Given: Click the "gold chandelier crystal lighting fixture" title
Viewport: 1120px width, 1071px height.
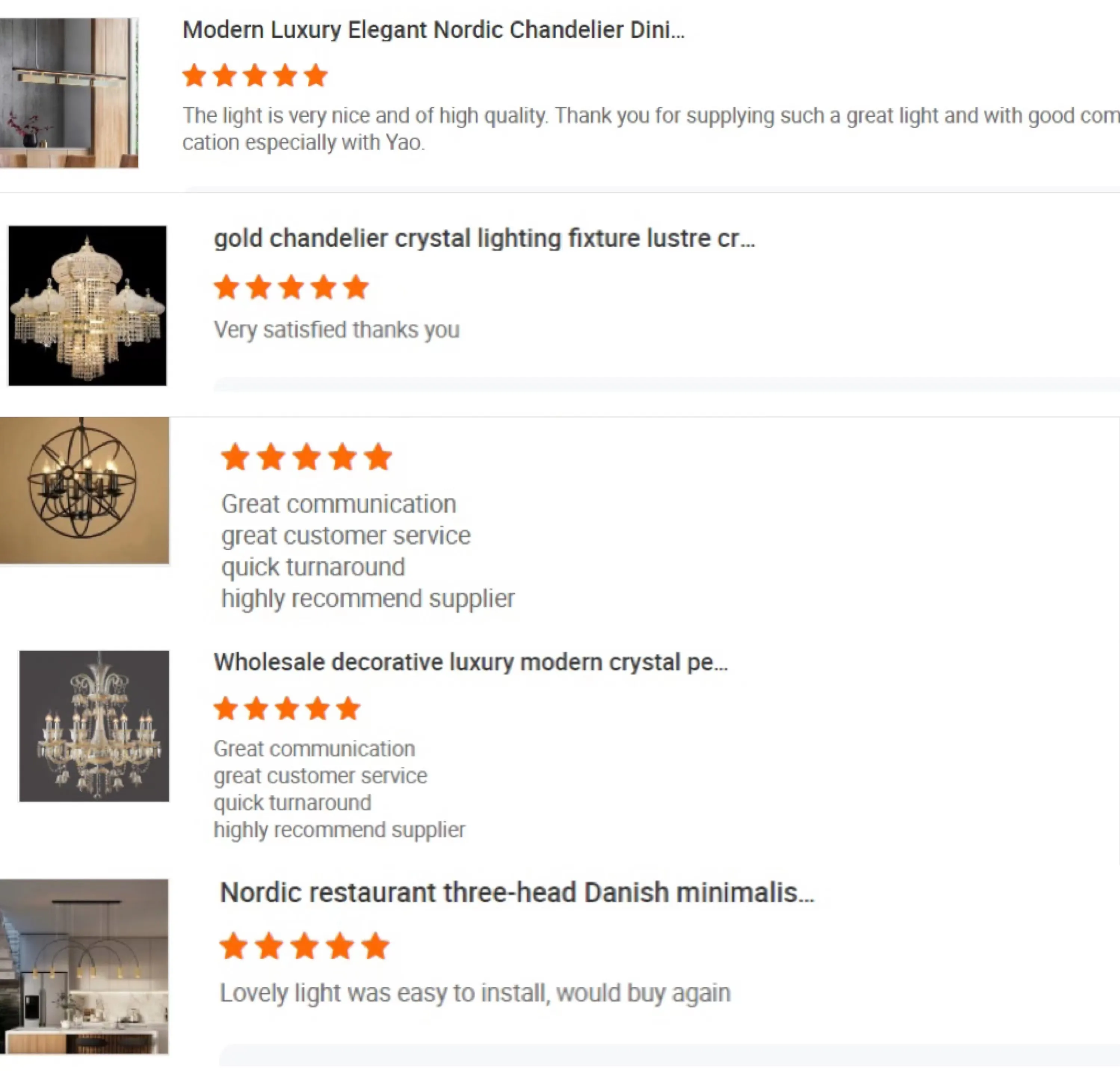Looking at the screenshot, I should click(x=484, y=238).
